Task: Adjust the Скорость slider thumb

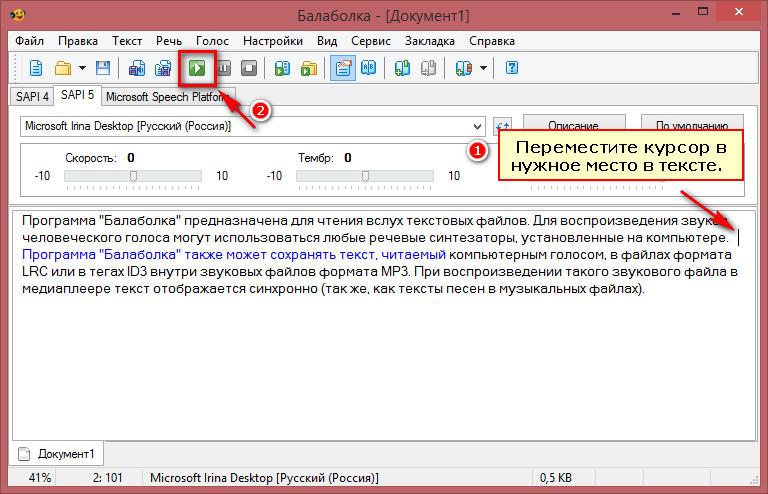Action: pyautogui.click(x=133, y=176)
